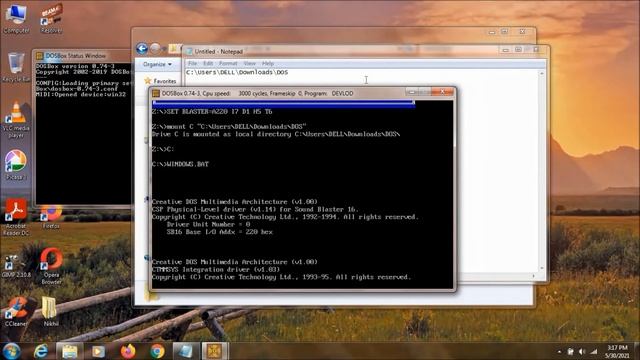Viewport: 640px width, 360px height.
Task: Open Notepad Edit menu
Action: 208,63
